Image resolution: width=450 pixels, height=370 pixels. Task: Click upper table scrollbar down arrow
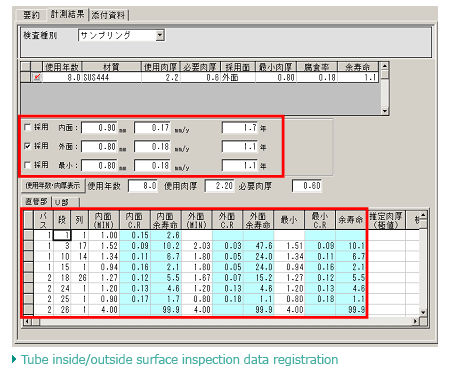(385, 111)
